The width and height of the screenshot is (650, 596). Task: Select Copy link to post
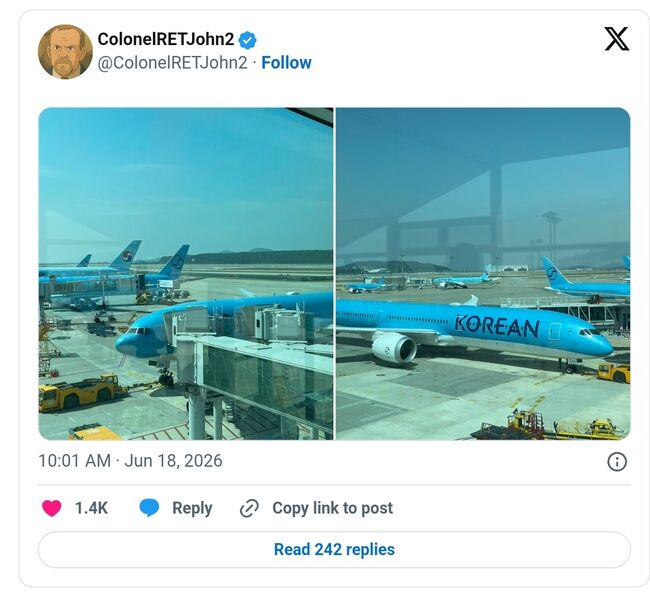(332, 508)
